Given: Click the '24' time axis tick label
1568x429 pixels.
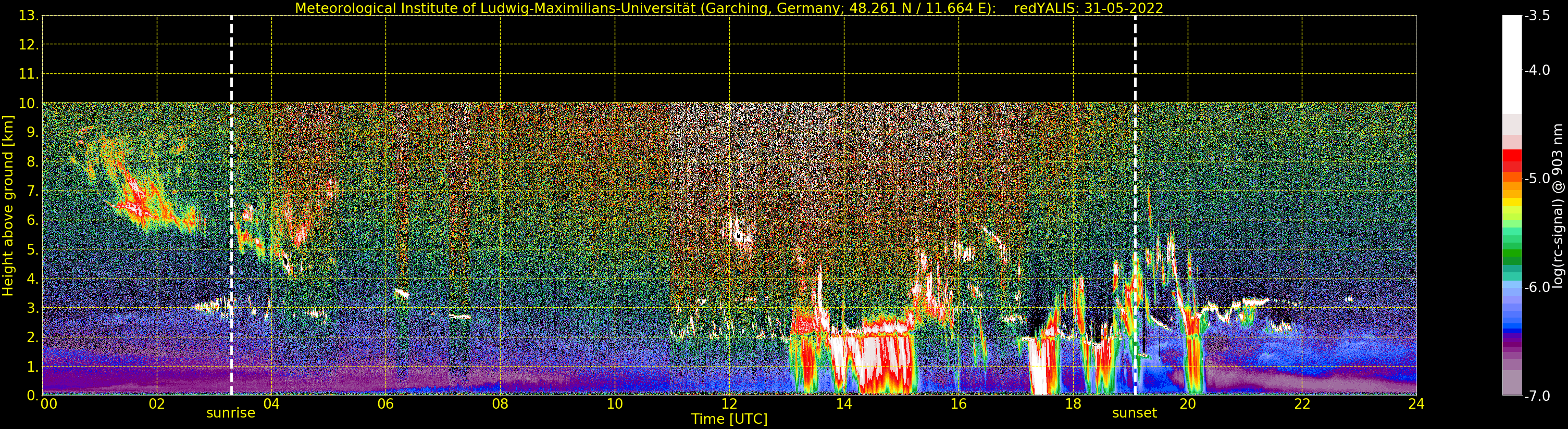Looking at the screenshot, I should click(x=1416, y=404).
